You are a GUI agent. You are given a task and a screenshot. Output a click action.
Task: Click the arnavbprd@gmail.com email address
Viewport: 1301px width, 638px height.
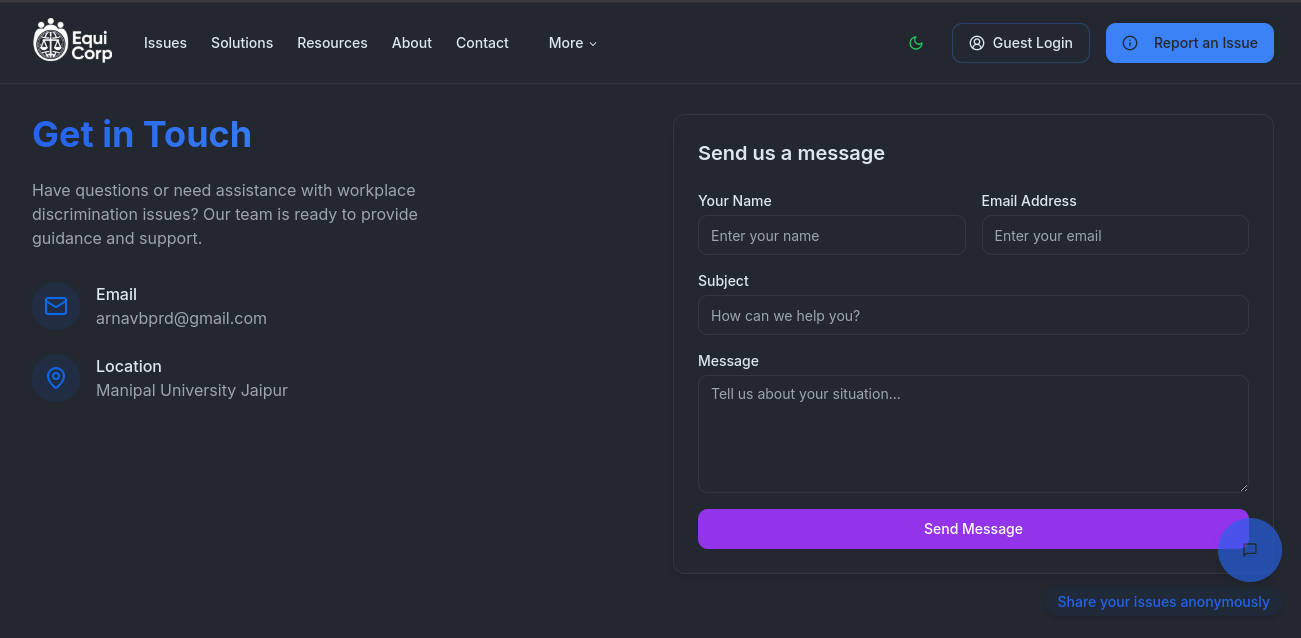click(x=181, y=319)
